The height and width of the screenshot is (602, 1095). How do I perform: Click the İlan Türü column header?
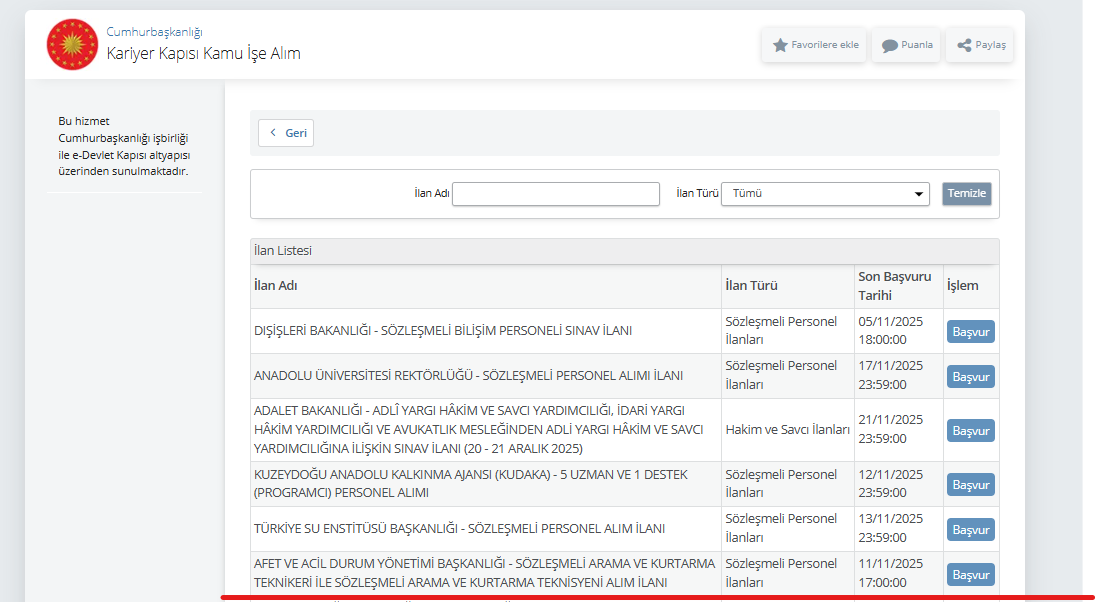point(751,286)
